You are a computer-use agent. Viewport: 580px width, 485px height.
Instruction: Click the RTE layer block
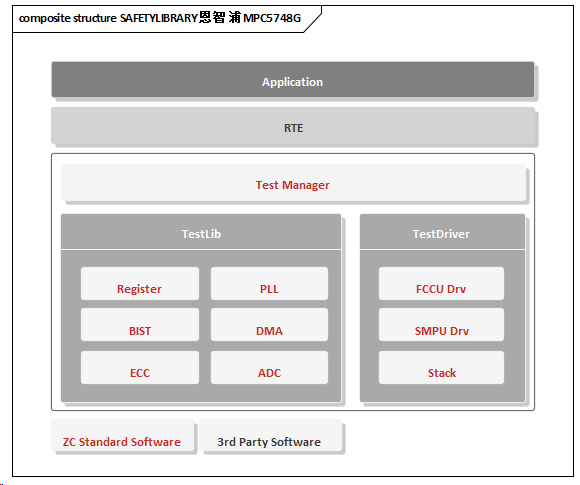click(x=293, y=126)
